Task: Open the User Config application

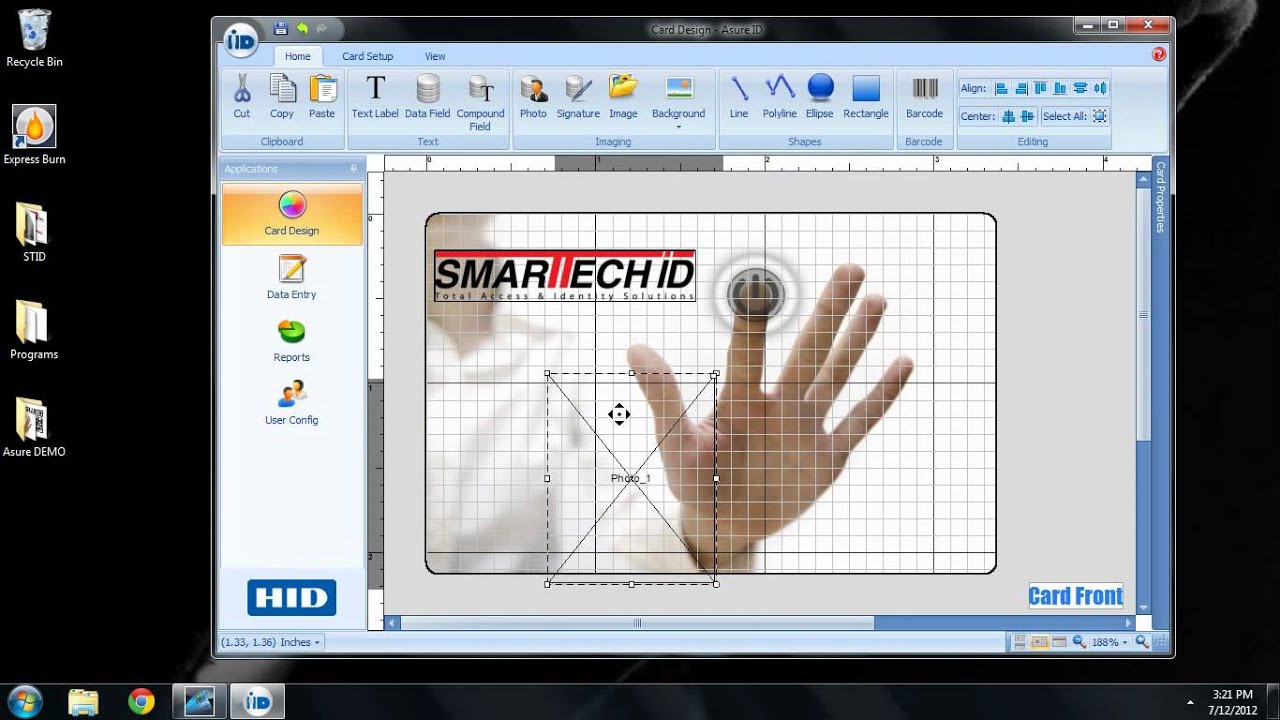Action: [292, 403]
